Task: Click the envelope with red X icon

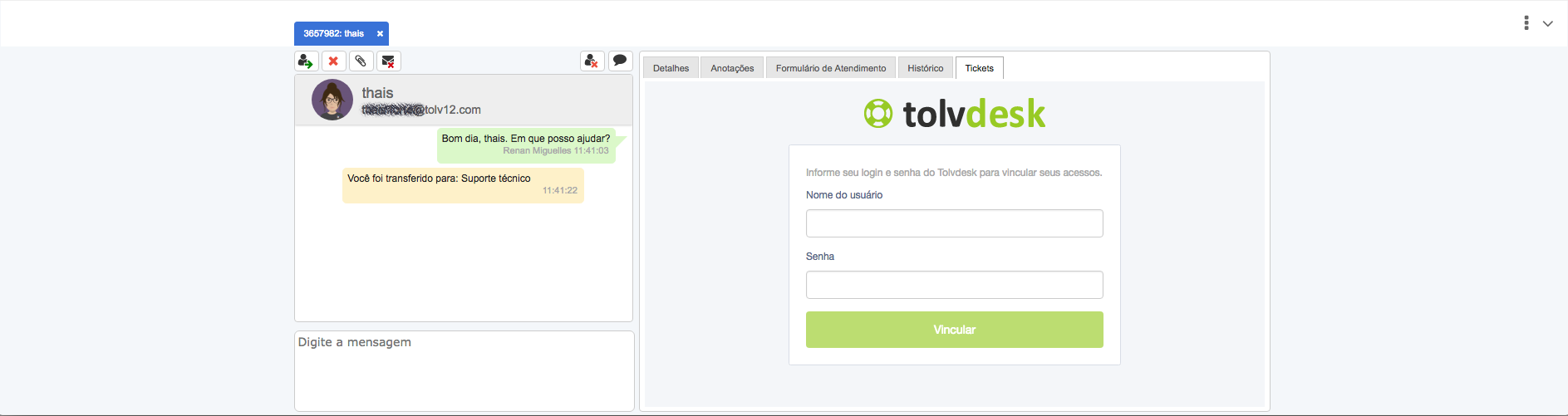Action: pos(388,61)
